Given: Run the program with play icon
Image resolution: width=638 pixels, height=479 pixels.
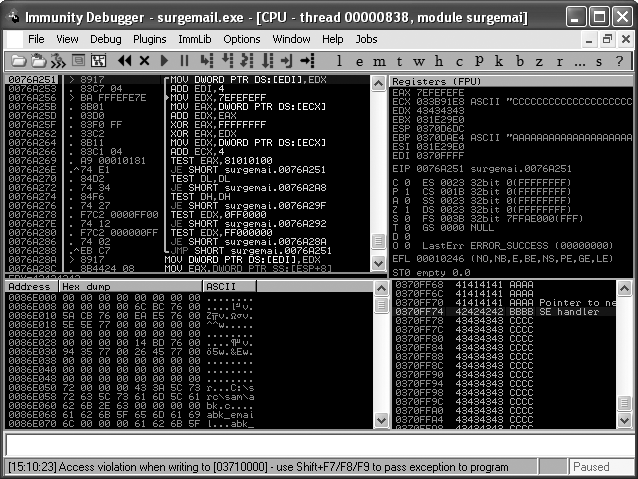Looking at the screenshot, I should (x=164, y=61).
